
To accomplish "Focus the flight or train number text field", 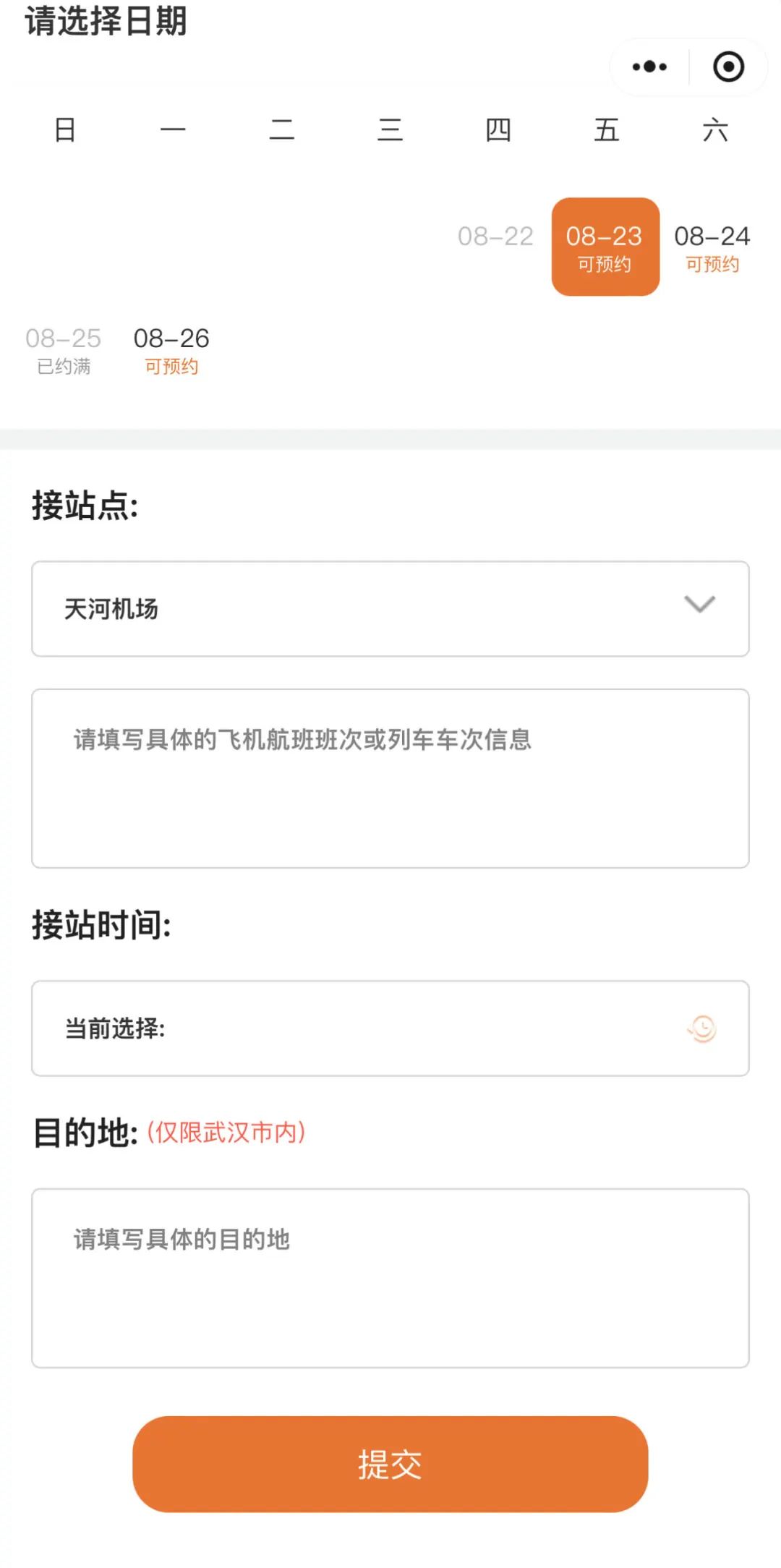I will [390, 777].
